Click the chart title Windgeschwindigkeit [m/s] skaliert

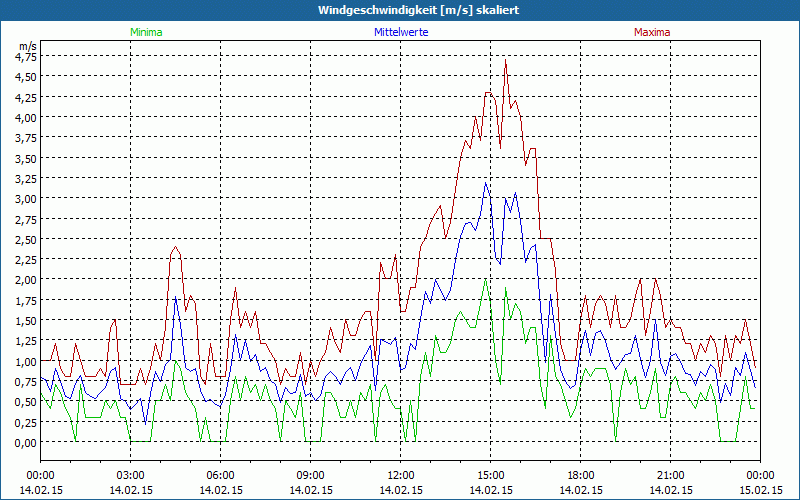click(418, 10)
